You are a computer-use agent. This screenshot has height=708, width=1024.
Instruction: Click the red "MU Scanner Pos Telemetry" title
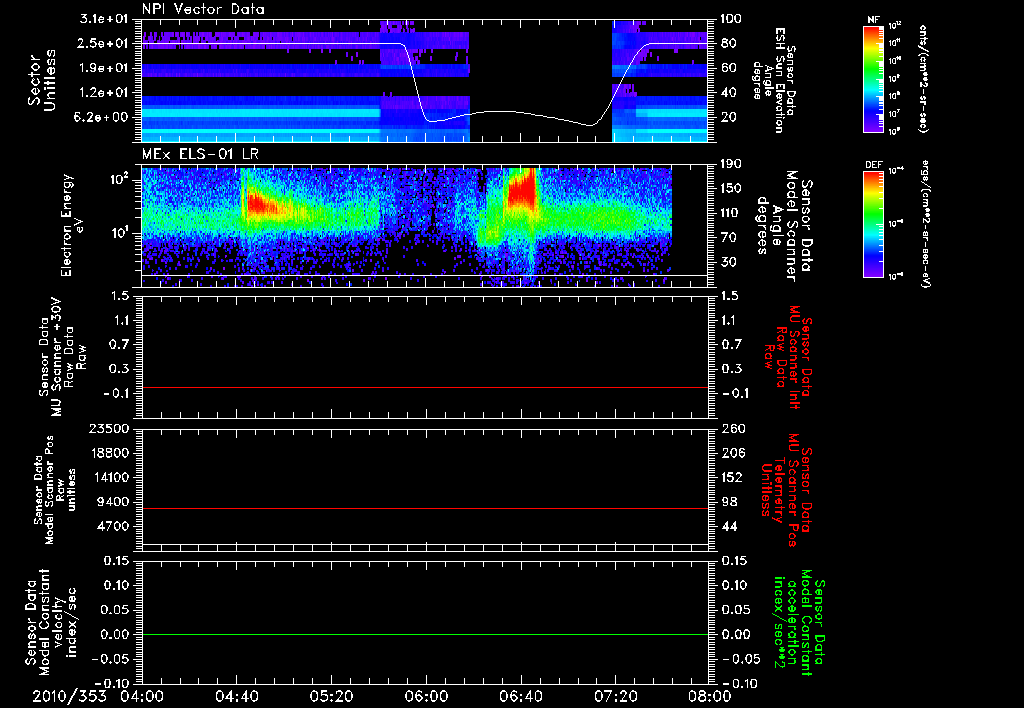point(787,490)
